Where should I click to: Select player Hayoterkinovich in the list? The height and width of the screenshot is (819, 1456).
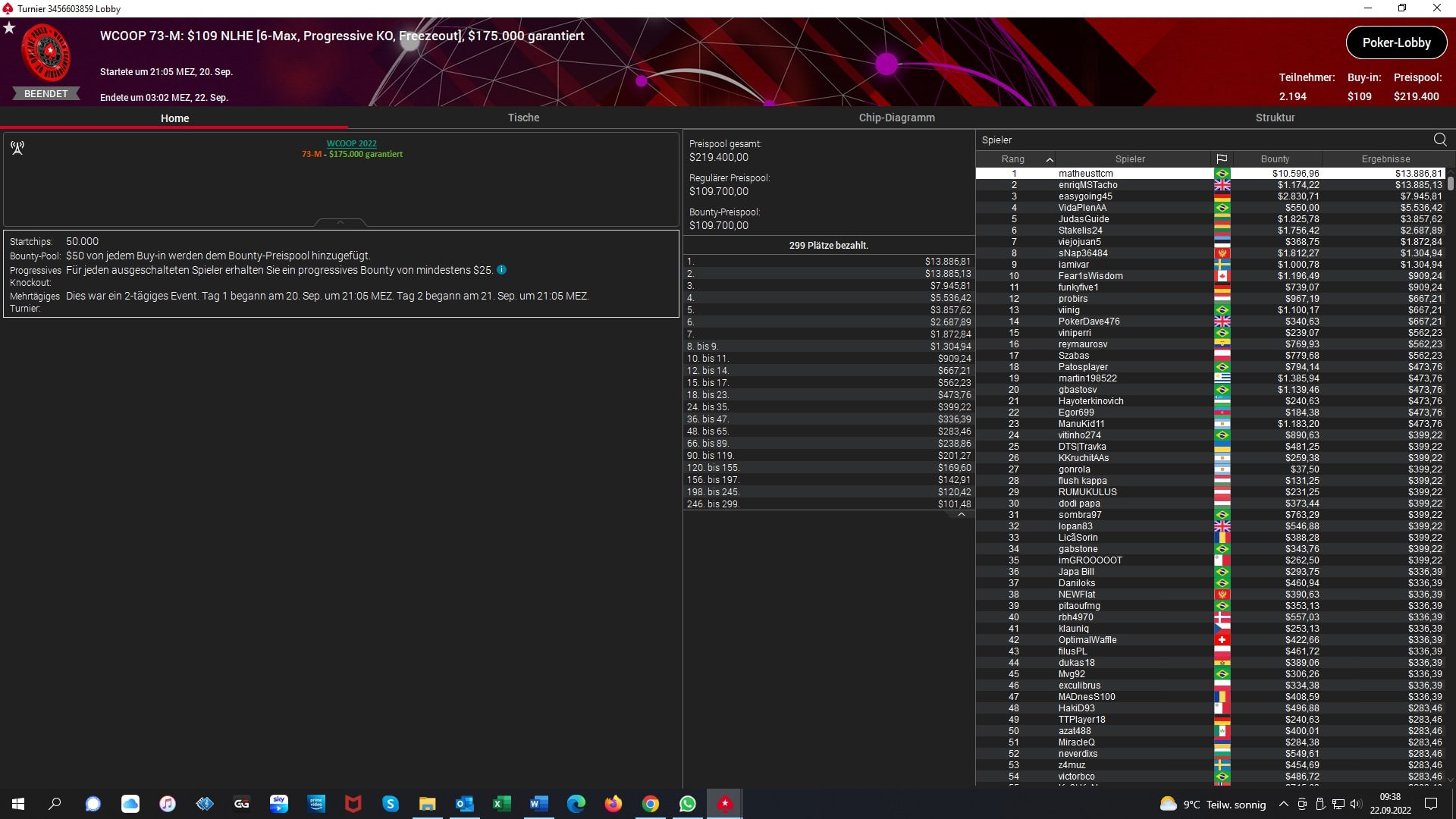pyautogui.click(x=1210, y=401)
